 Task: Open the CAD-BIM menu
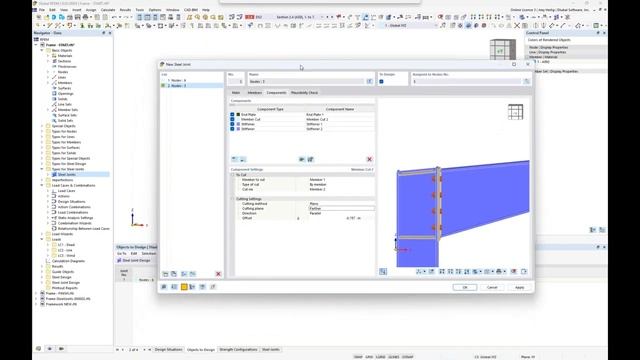191,10
